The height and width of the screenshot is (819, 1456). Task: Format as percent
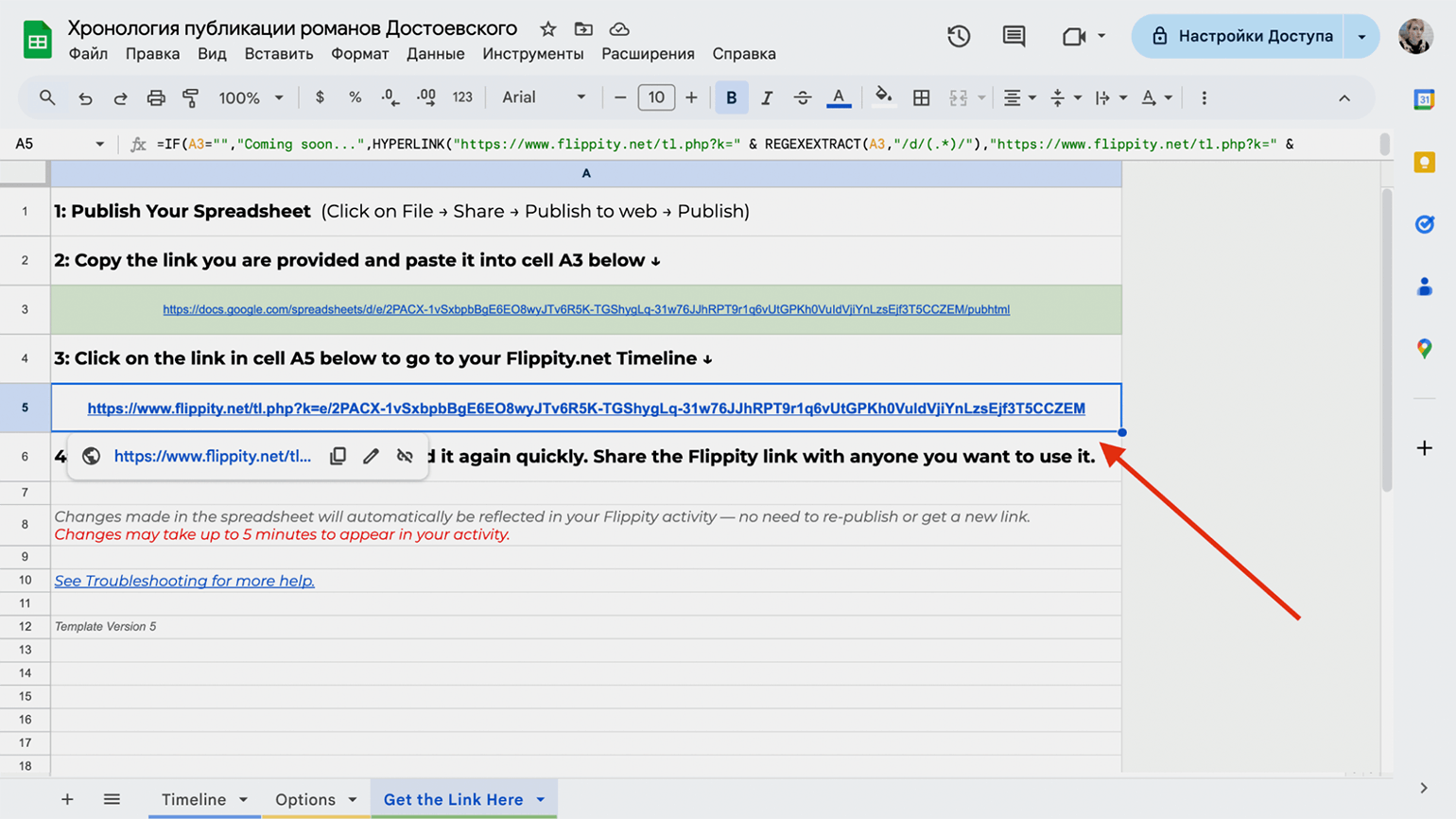click(355, 97)
